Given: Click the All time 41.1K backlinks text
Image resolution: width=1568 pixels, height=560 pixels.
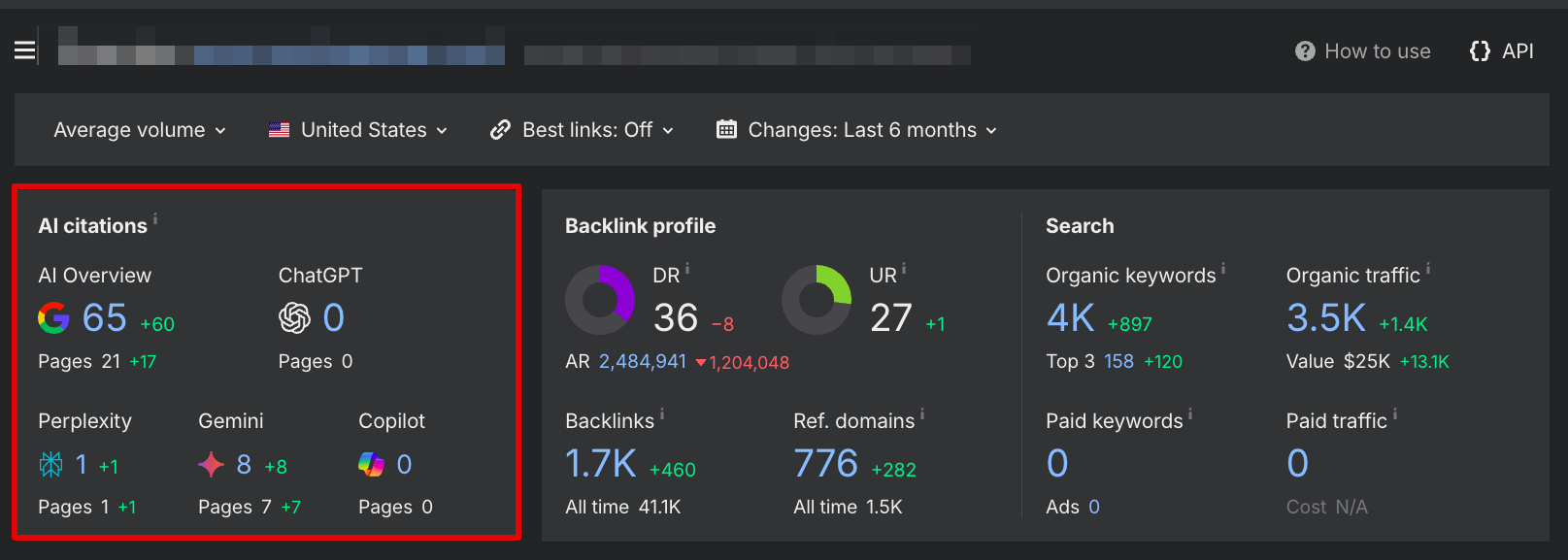Looking at the screenshot, I should tap(623, 507).
